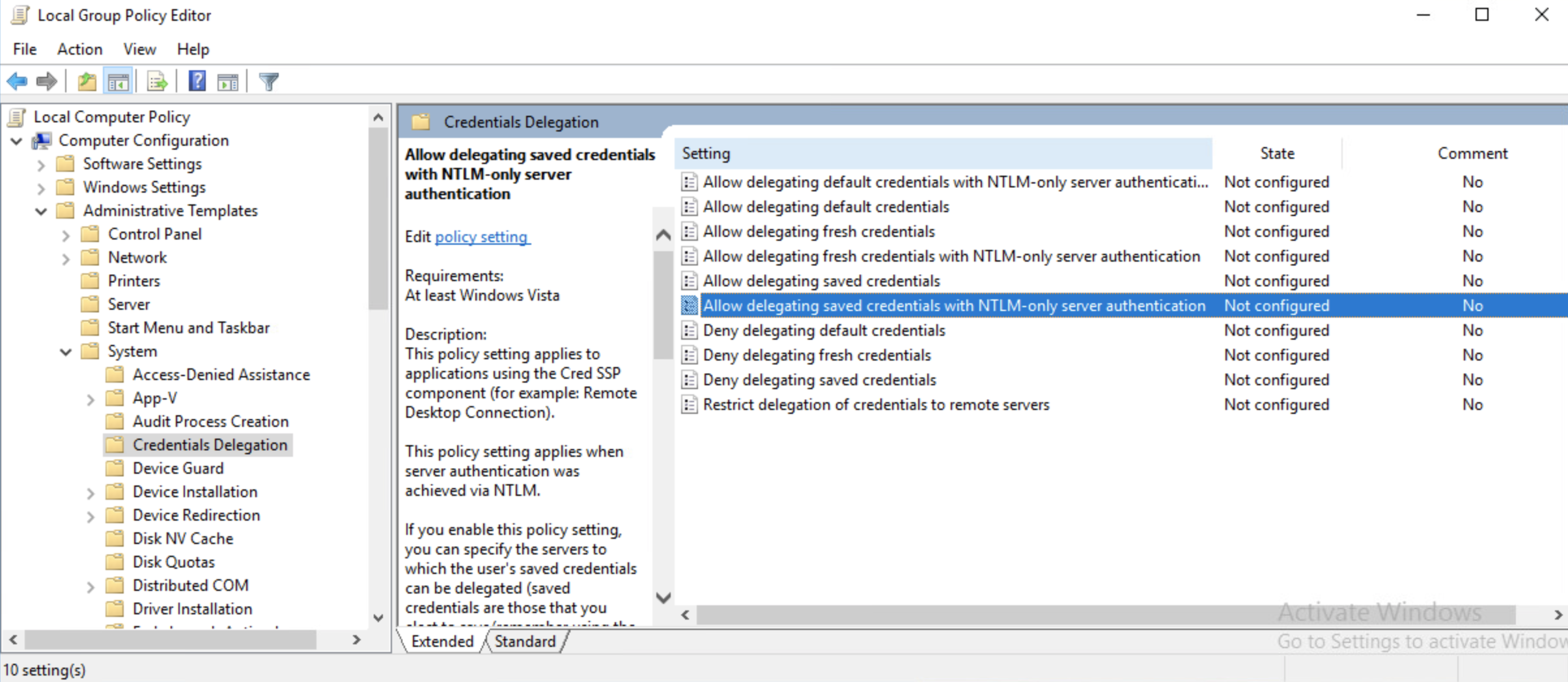
Task: Open the Help menu
Action: (x=193, y=49)
